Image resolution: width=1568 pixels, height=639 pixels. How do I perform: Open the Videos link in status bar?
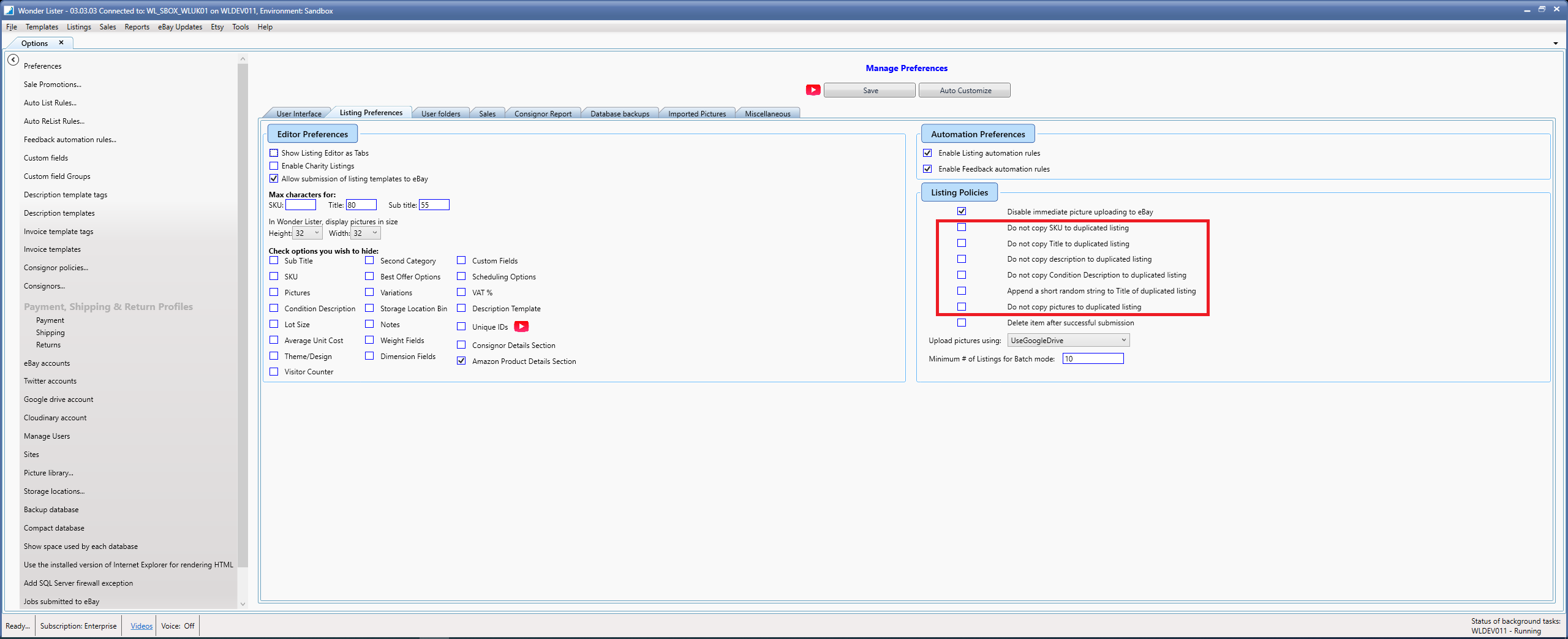tap(141, 626)
